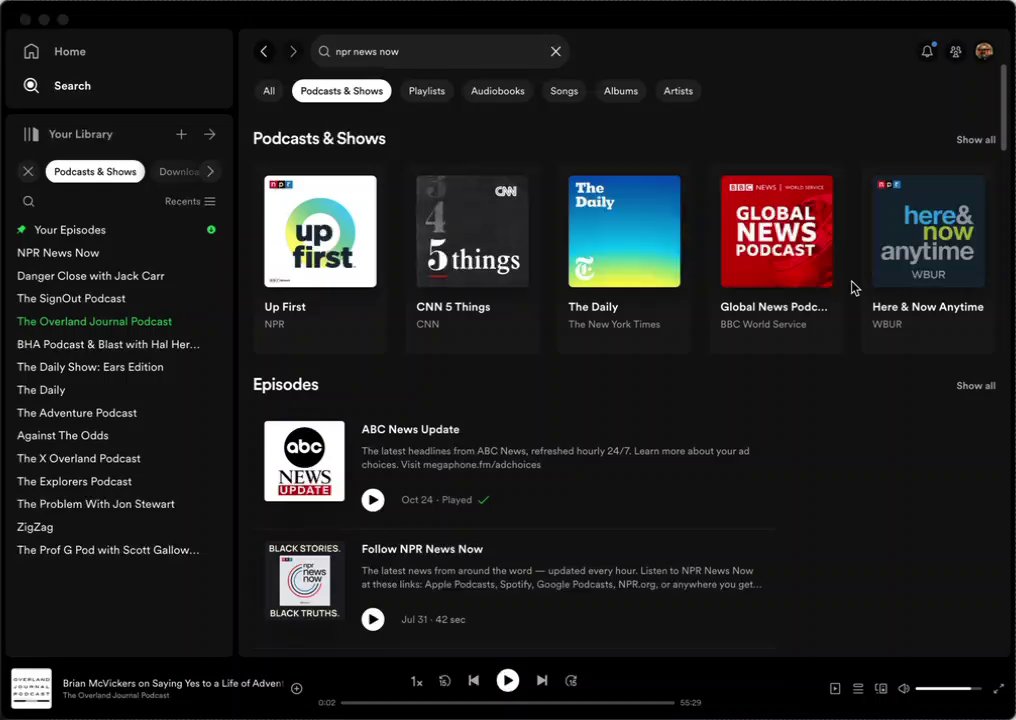The height and width of the screenshot is (720, 1016).
Task: Seek within the playback progress bar
Action: (x=507, y=703)
